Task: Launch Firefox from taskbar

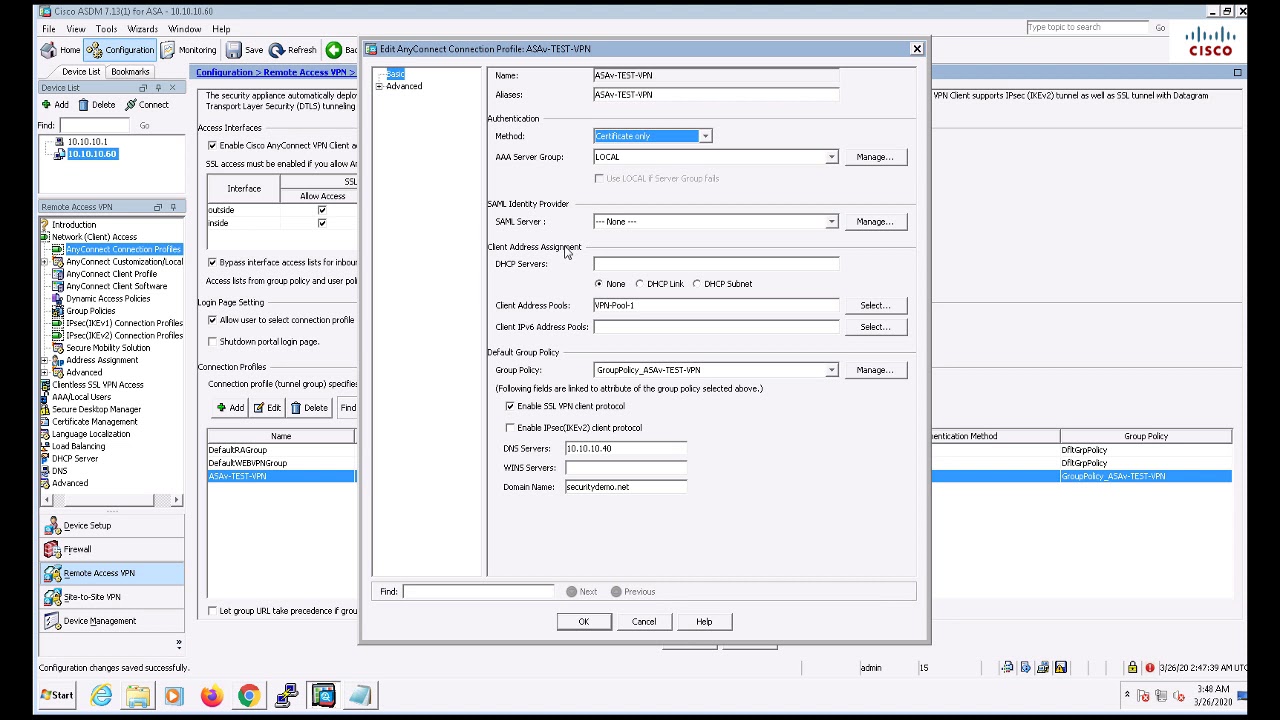Action: coord(211,695)
